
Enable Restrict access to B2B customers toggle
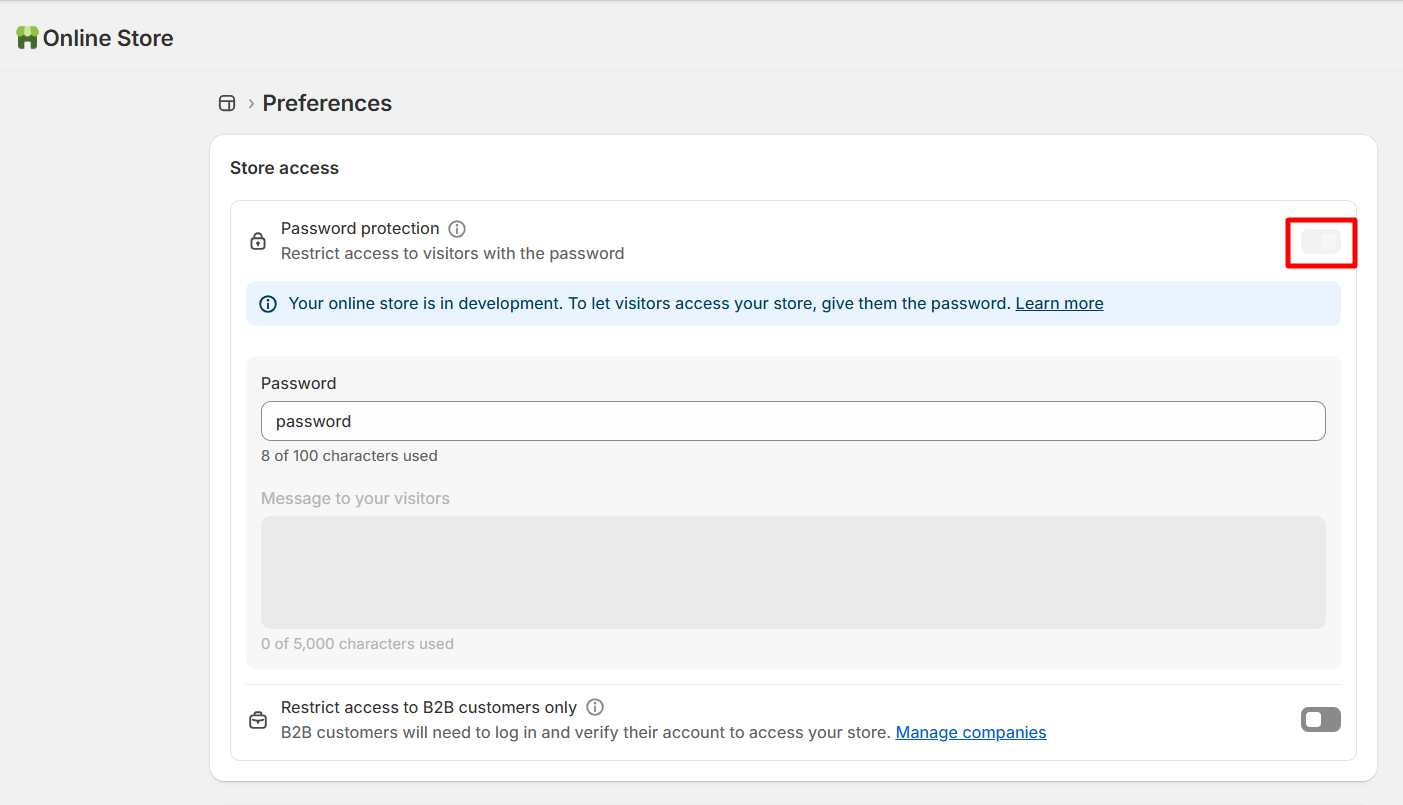point(1320,720)
